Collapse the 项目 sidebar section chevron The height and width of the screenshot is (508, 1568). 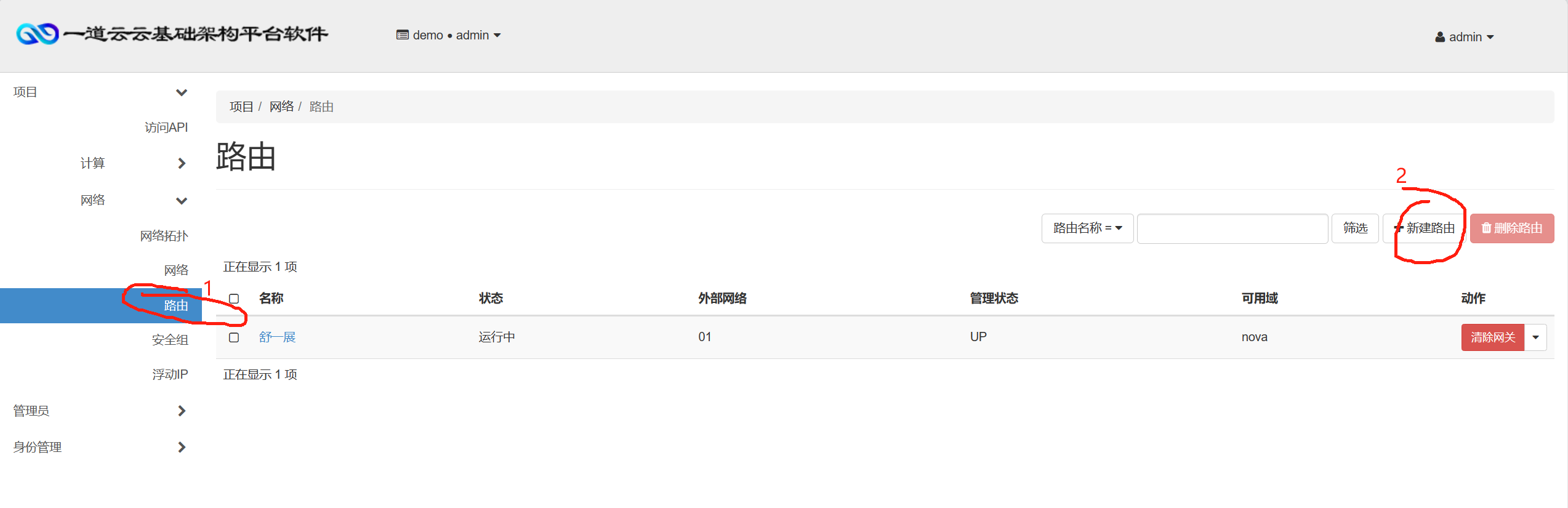(181, 92)
